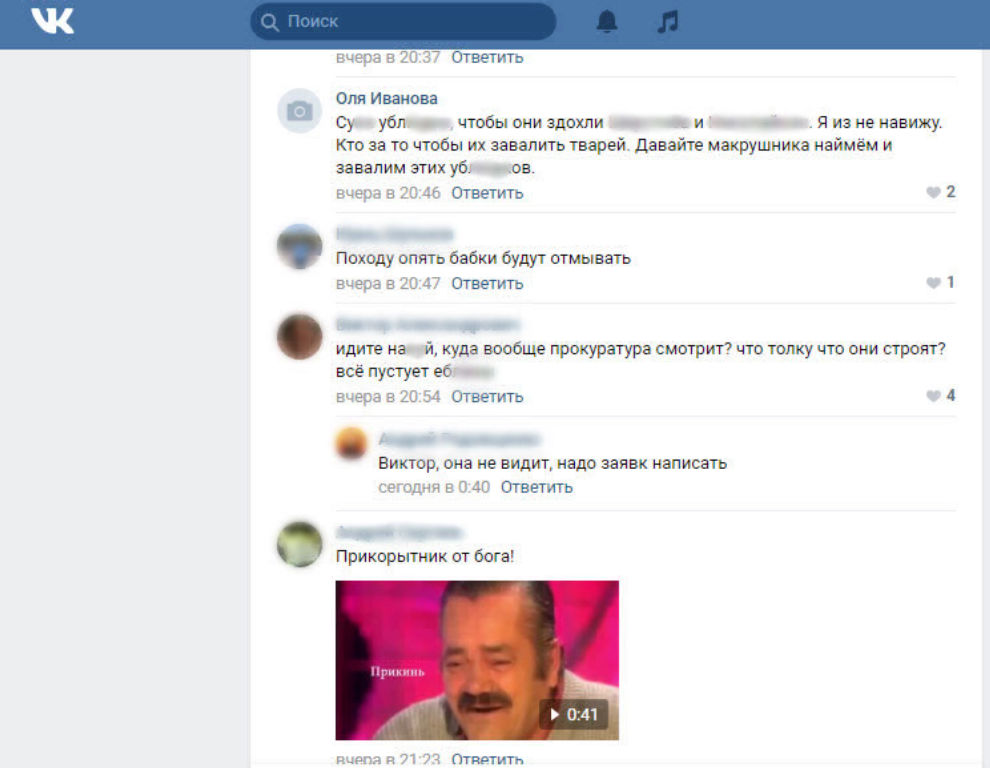Open the timestamp вчера в 20:46
Screen dimensions: 990x768
[x=388, y=193]
